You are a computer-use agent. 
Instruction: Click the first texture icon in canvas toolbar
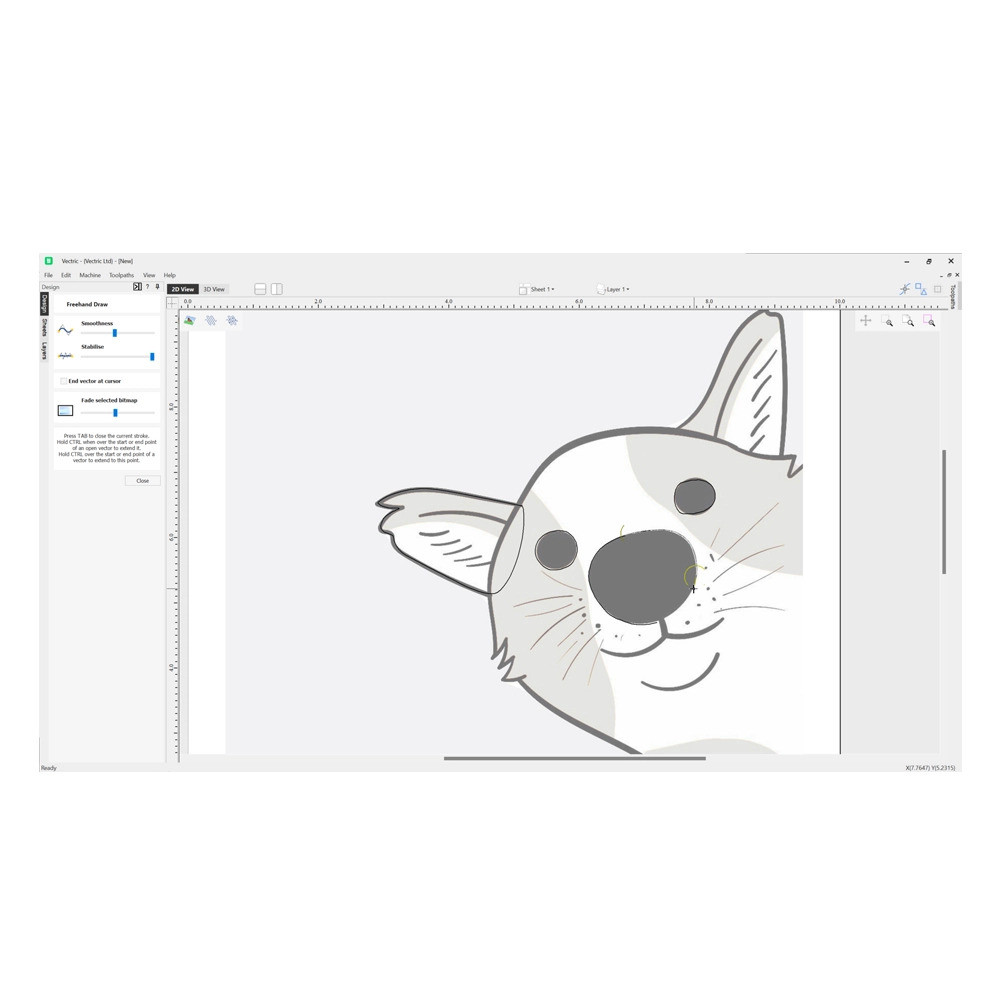click(211, 321)
